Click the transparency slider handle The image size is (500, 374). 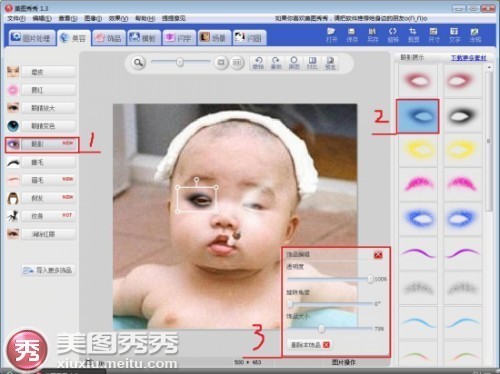[x=370, y=279]
